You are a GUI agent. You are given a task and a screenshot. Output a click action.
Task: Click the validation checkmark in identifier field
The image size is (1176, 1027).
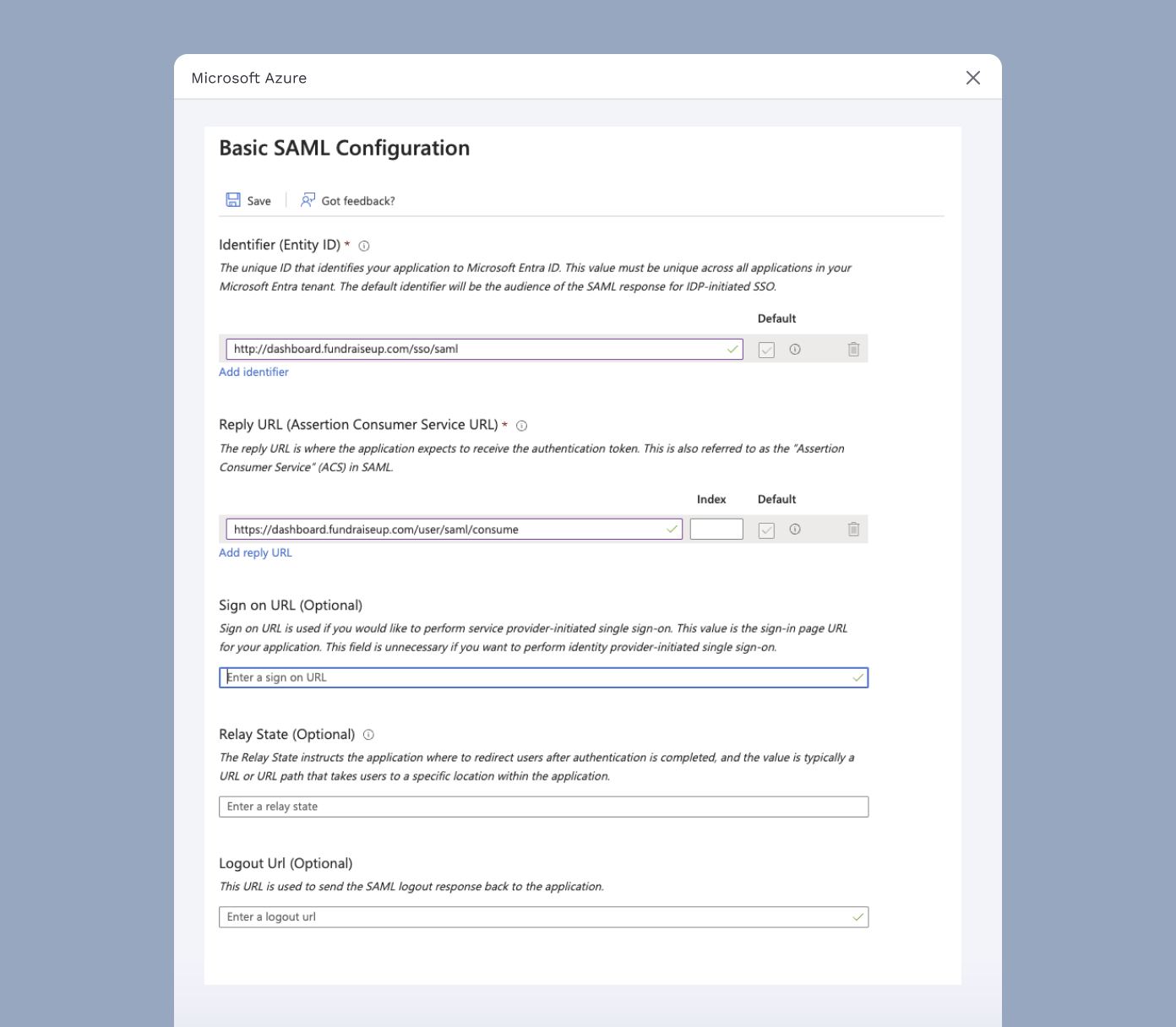click(732, 349)
